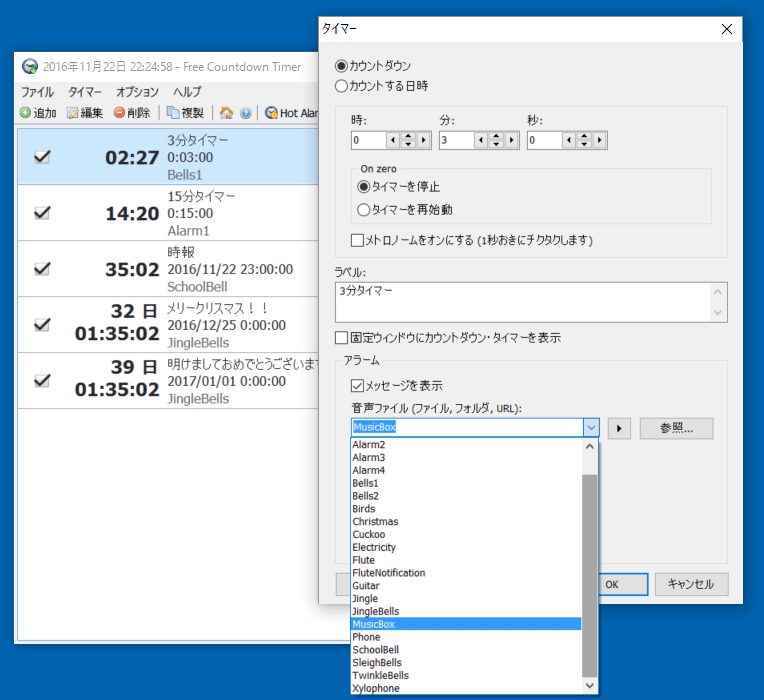Click the キャンセル button
Viewport: 764px width, 700px height.
point(691,584)
